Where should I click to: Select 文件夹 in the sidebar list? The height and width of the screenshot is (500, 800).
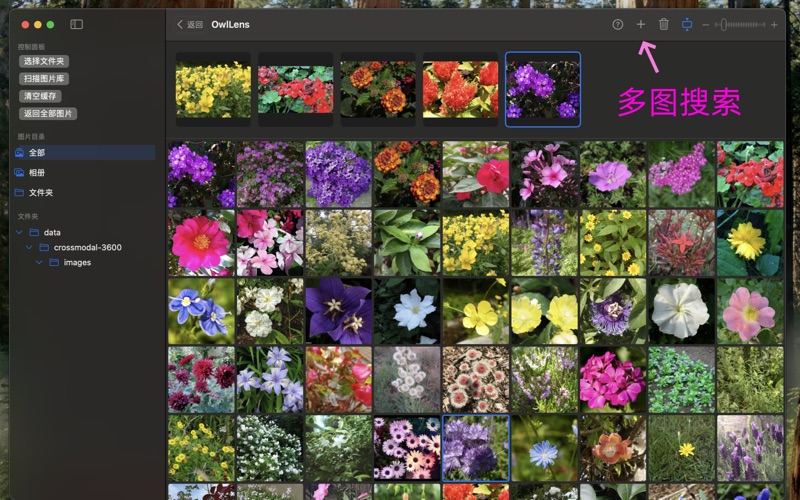tap(40, 193)
